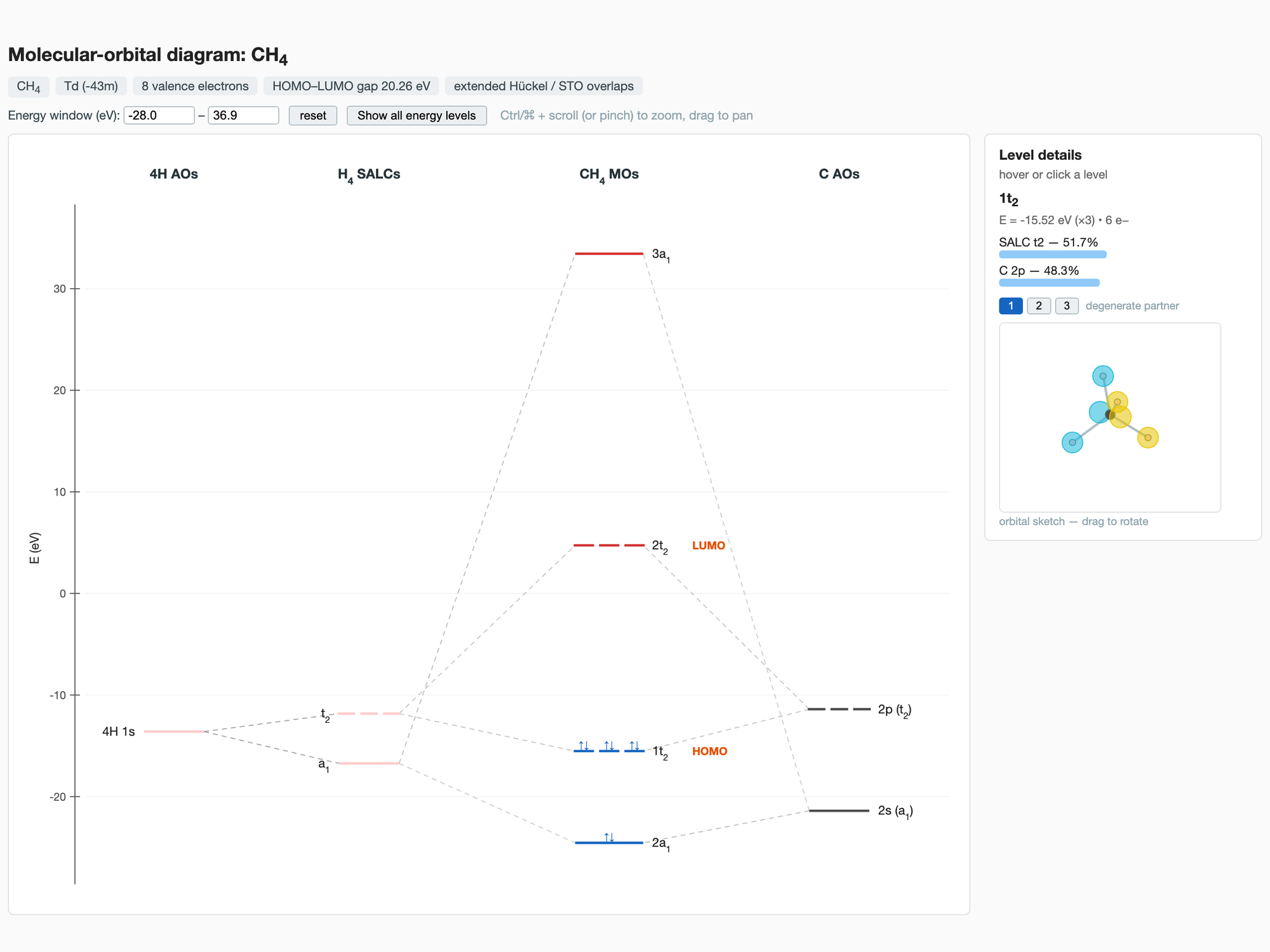Select degenerate partner 3

(x=1067, y=306)
